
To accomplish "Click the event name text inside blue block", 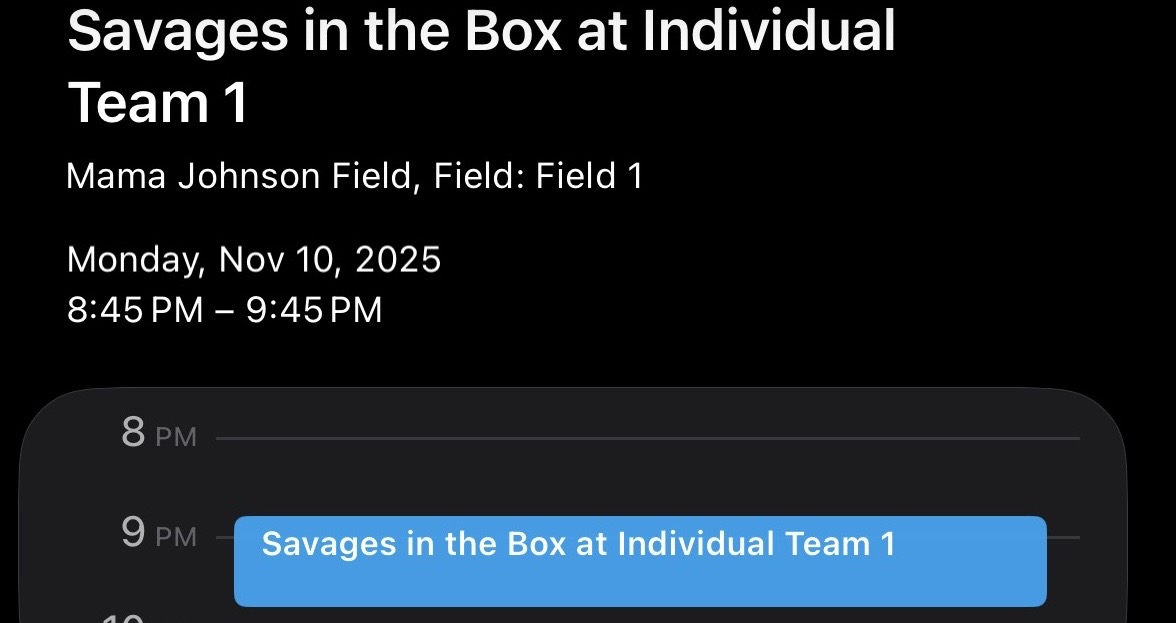I will coord(578,544).
